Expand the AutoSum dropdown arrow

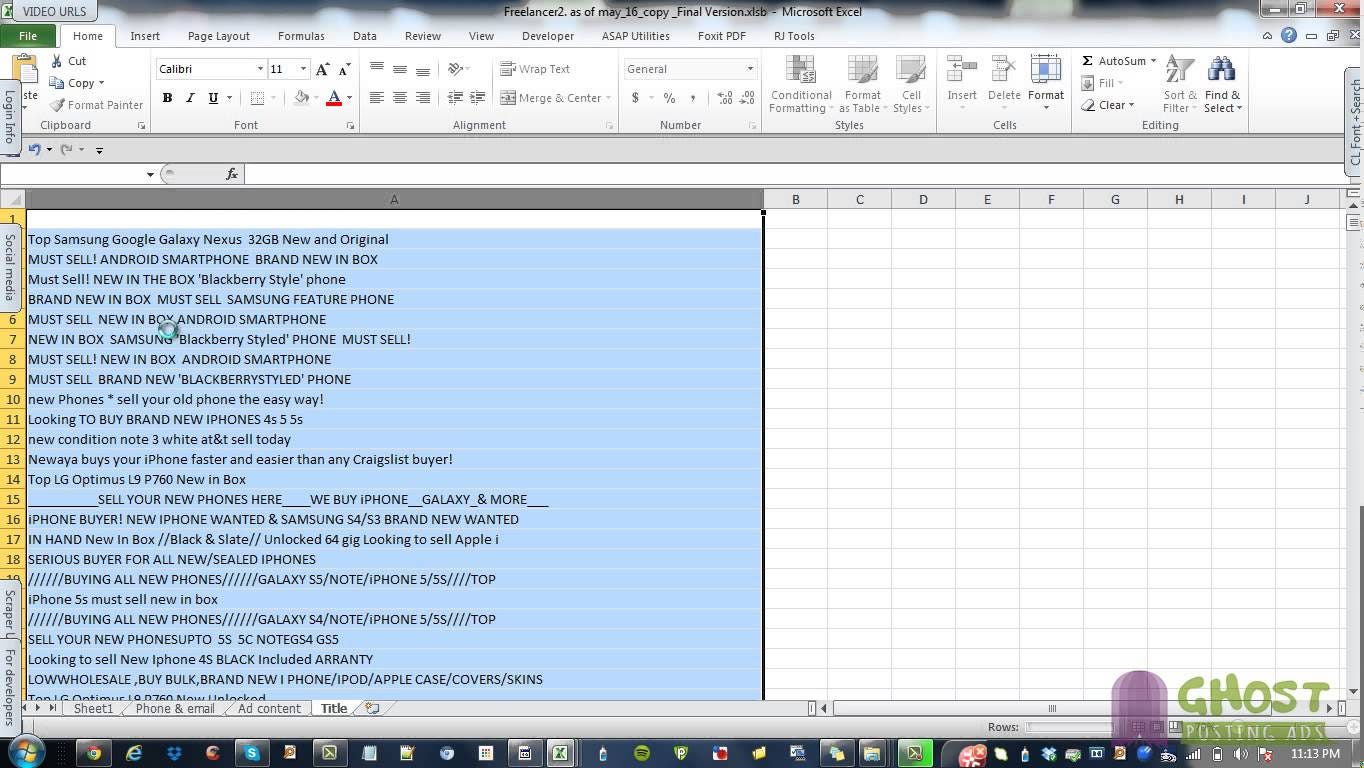pyautogui.click(x=1153, y=61)
